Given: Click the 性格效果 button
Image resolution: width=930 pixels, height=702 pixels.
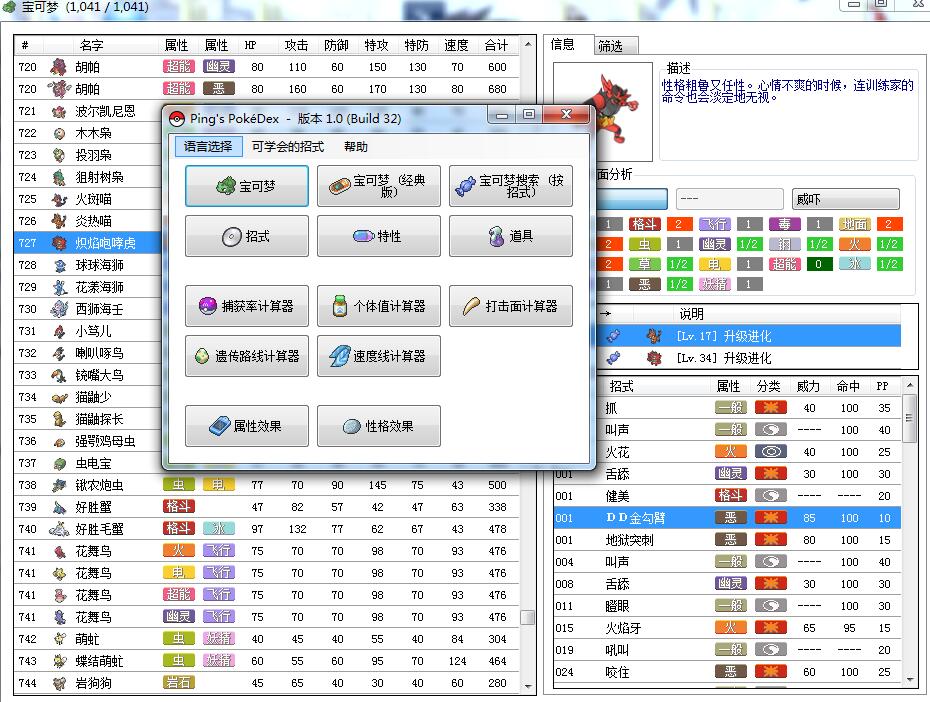Looking at the screenshot, I should tap(378, 426).
